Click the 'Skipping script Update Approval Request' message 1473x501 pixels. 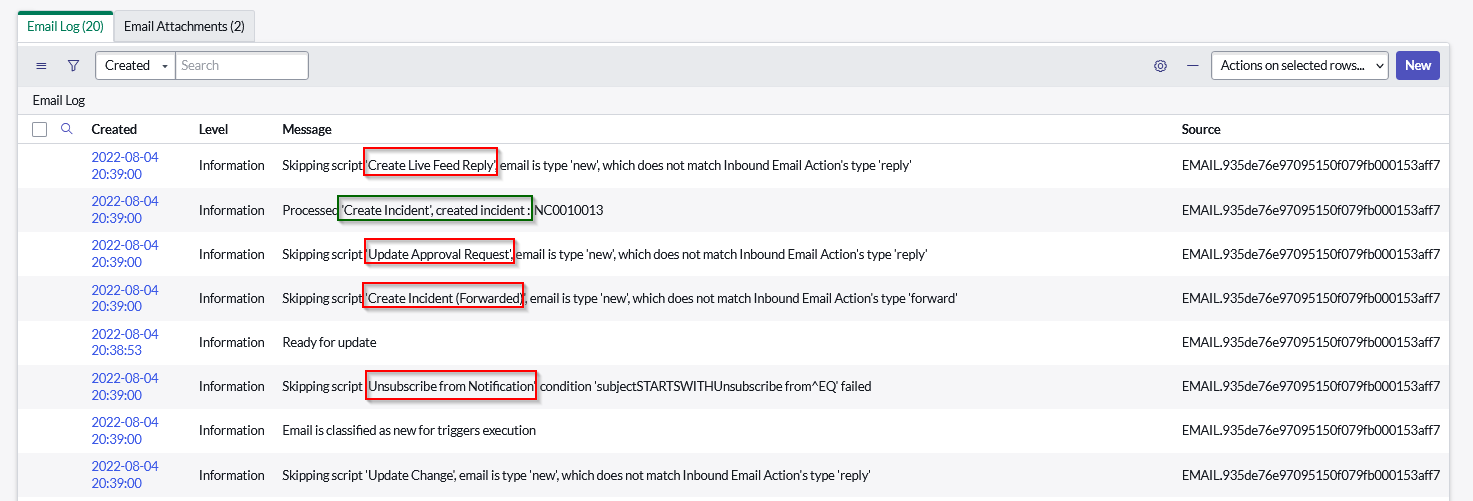(x=605, y=254)
